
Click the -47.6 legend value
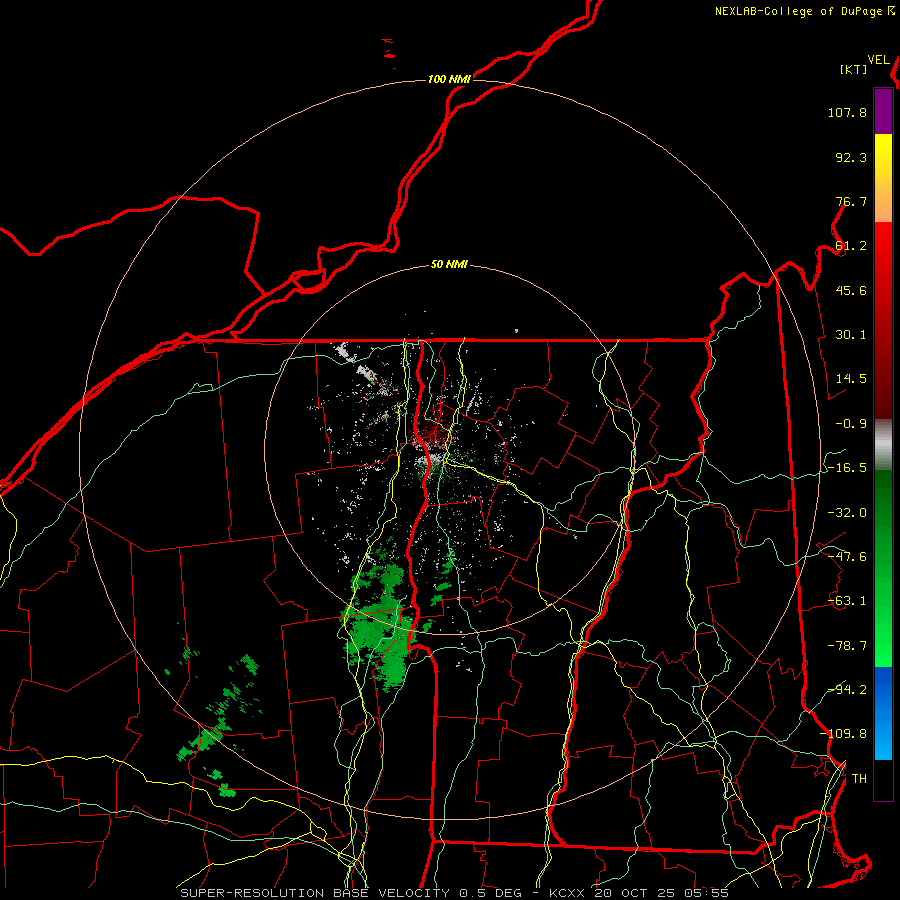tap(847, 557)
